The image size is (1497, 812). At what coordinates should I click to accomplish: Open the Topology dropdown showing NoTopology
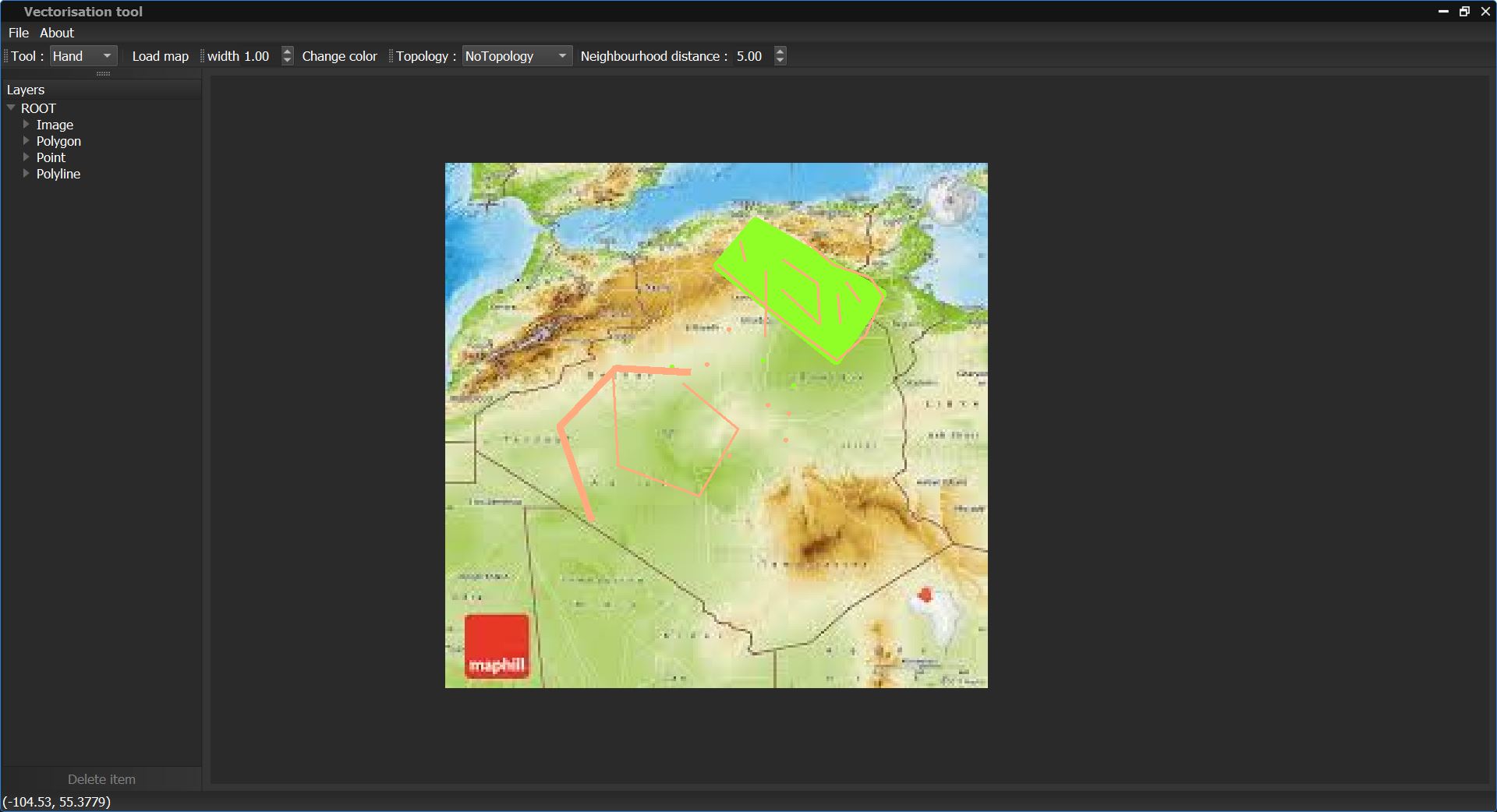tap(517, 56)
